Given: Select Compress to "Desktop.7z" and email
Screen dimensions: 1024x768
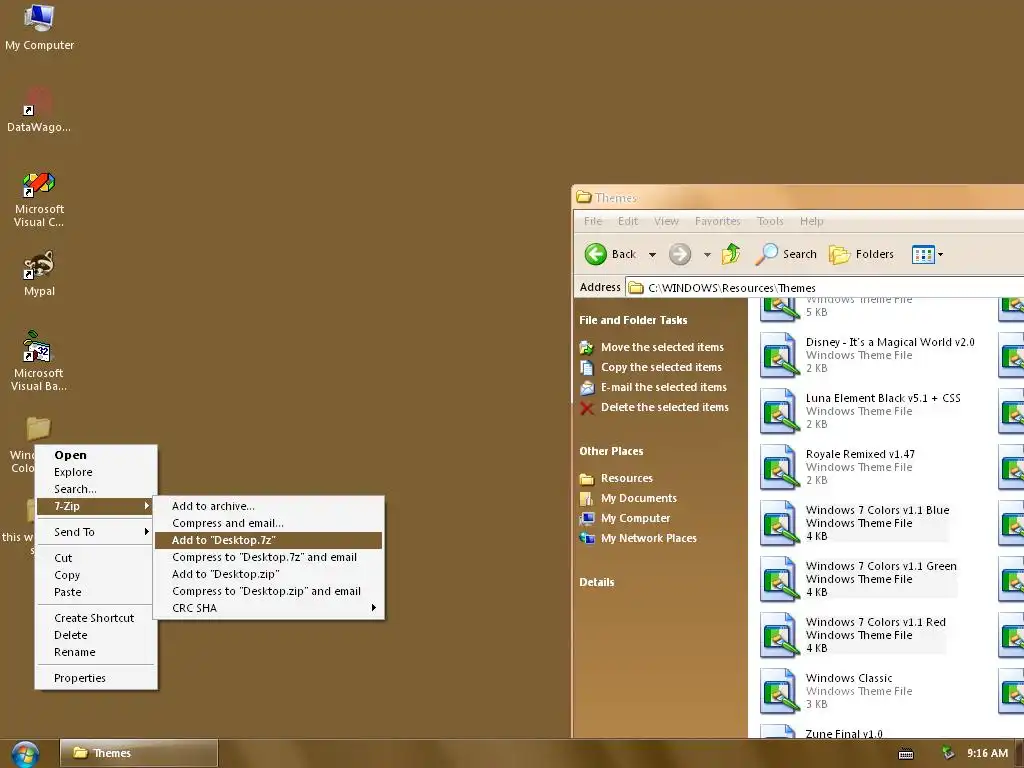Looking at the screenshot, I should coord(268,557).
